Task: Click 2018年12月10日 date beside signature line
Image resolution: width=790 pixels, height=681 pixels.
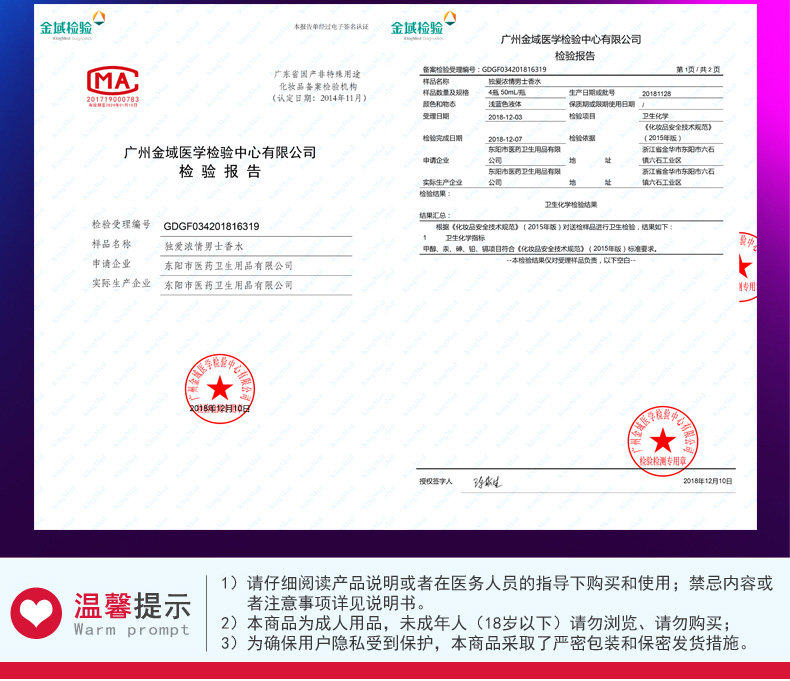Action: click(707, 482)
